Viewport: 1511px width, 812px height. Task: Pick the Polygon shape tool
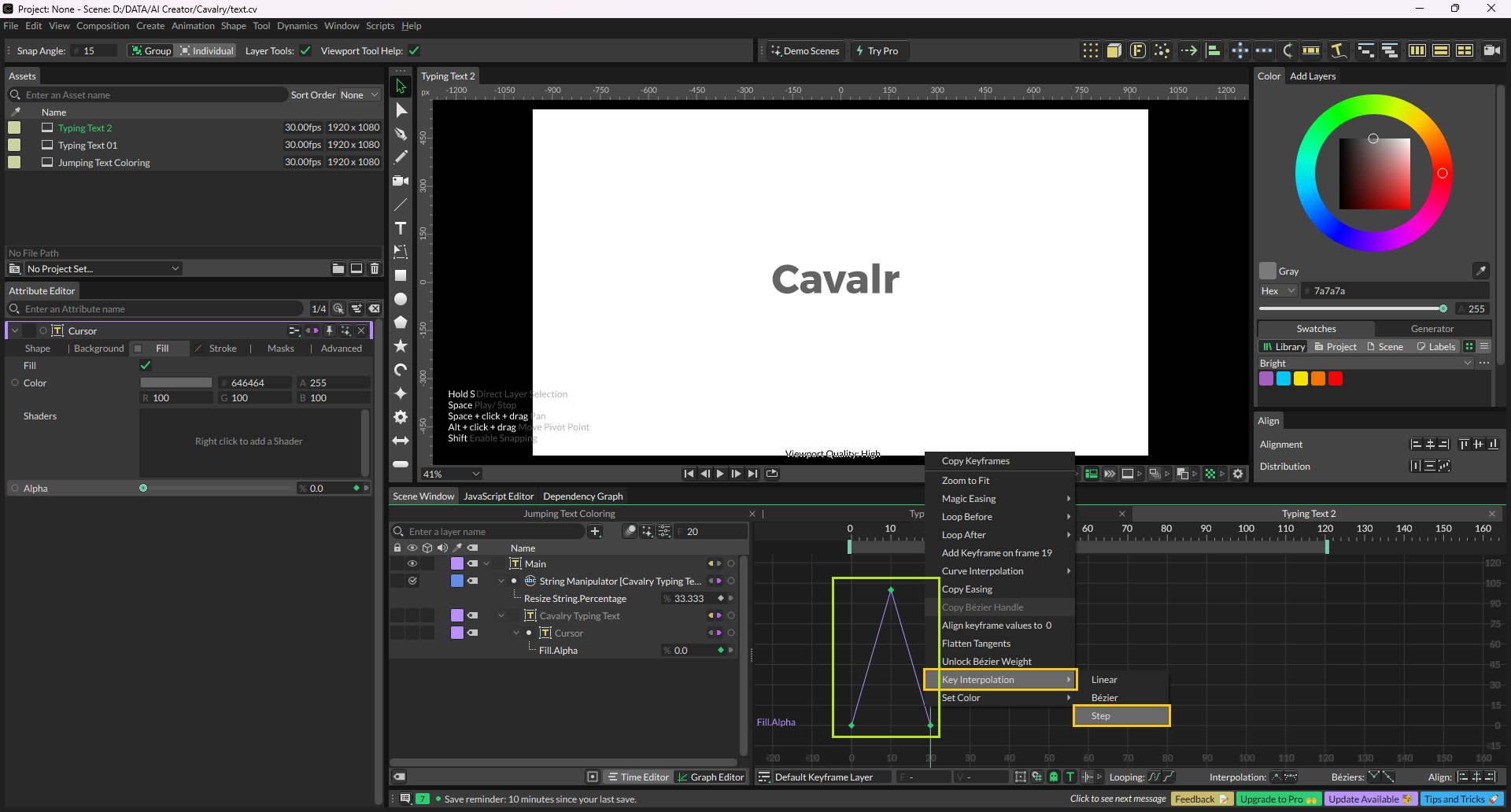pyautogui.click(x=401, y=323)
